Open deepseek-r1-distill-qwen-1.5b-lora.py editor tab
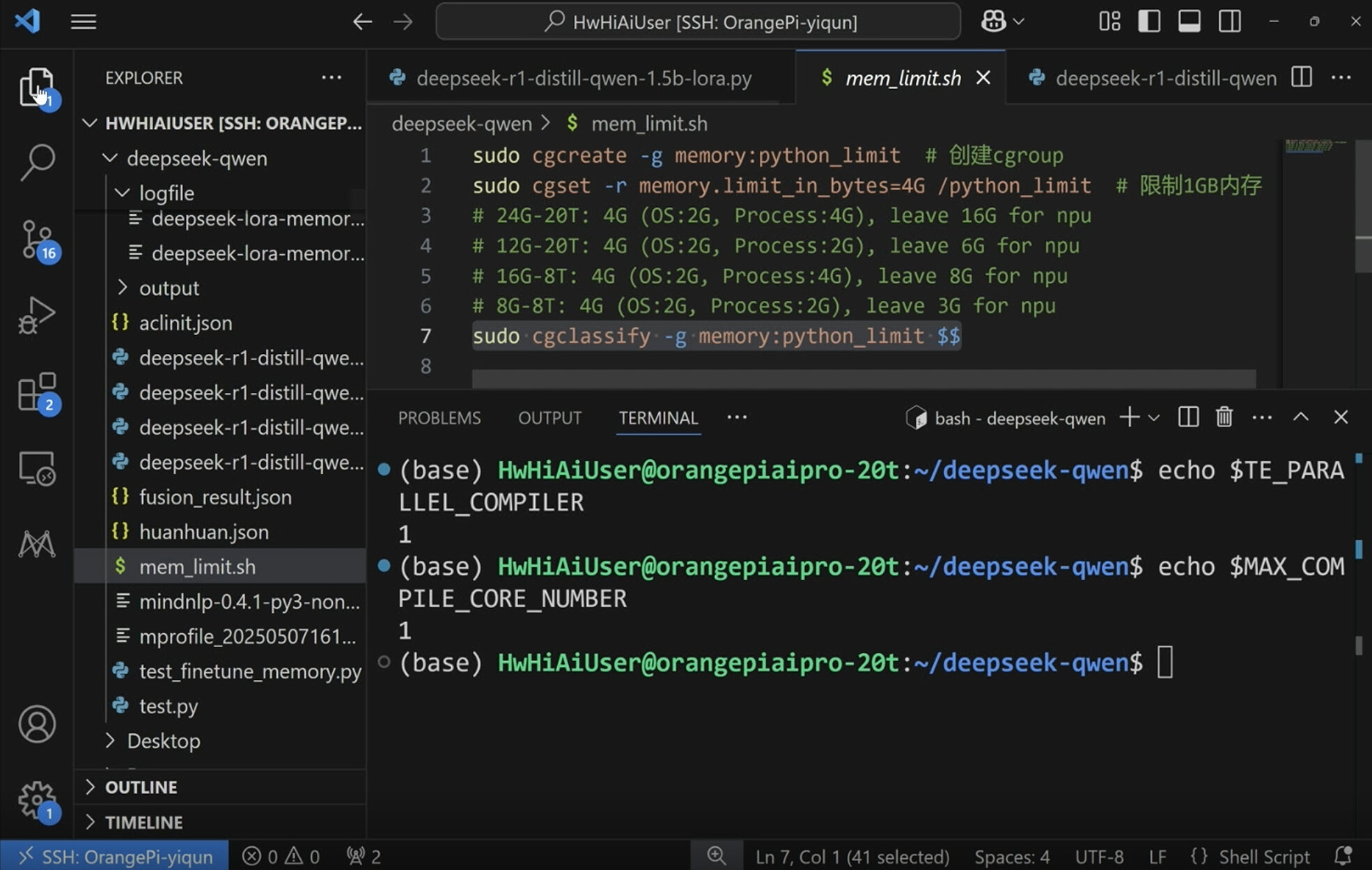Viewport: 1372px width, 870px height. [x=584, y=78]
